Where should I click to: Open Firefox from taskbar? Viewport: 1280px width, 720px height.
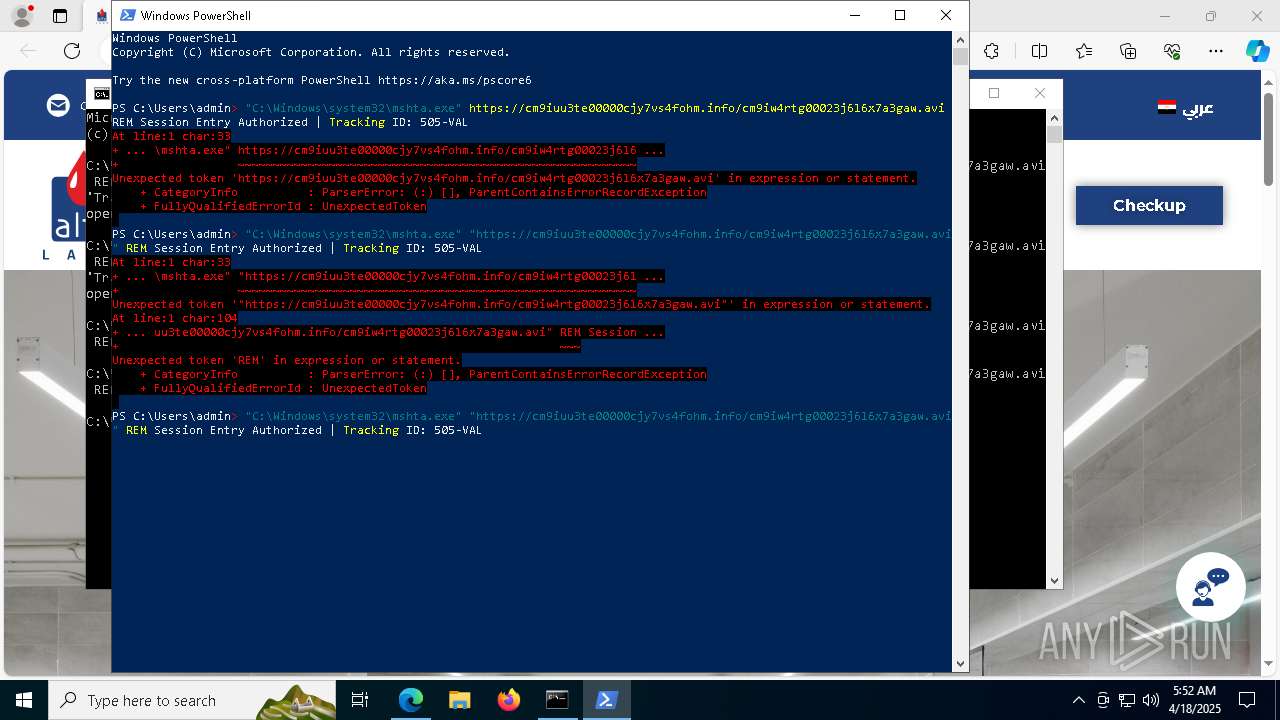[x=508, y=700]
